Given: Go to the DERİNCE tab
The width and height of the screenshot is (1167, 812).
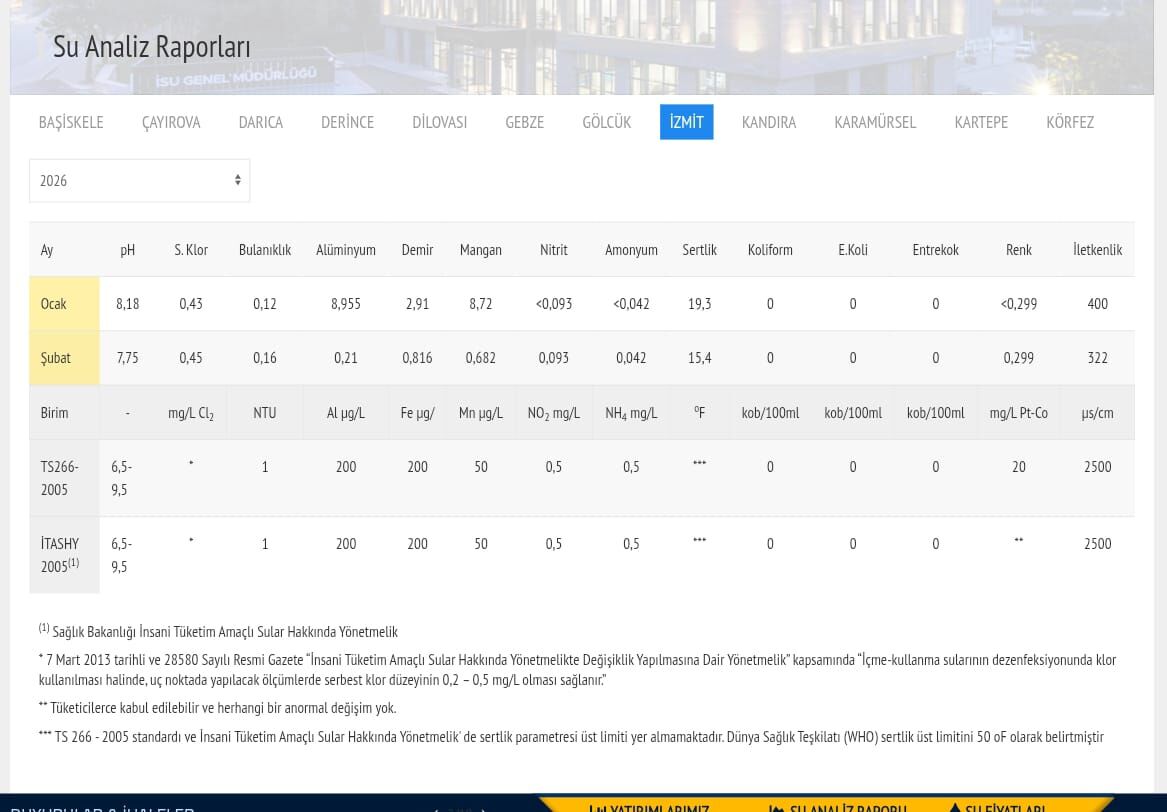Looking at the screenshot, I should [347, 122].
